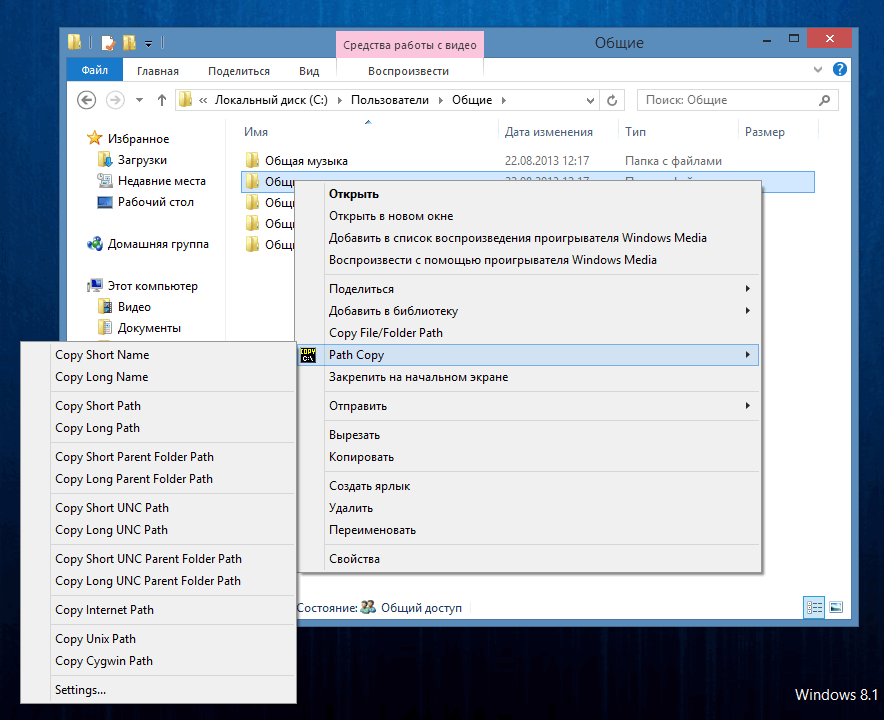
Task: Click the Path Copy menu icon
Action: (308, 355)
